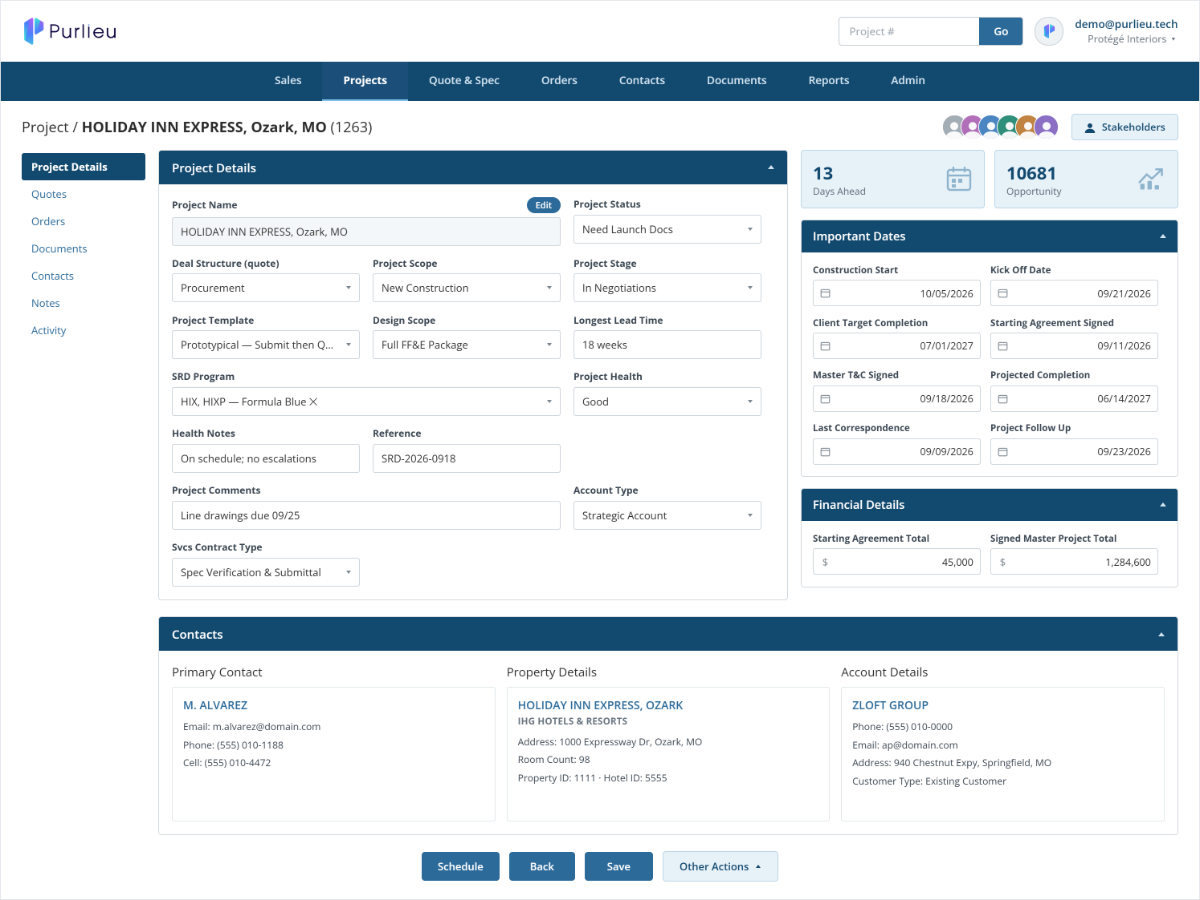The image size is (1200, 900).
Task: Click the Project Comments field
Action: pyautogui.click(x=366, y=516)
